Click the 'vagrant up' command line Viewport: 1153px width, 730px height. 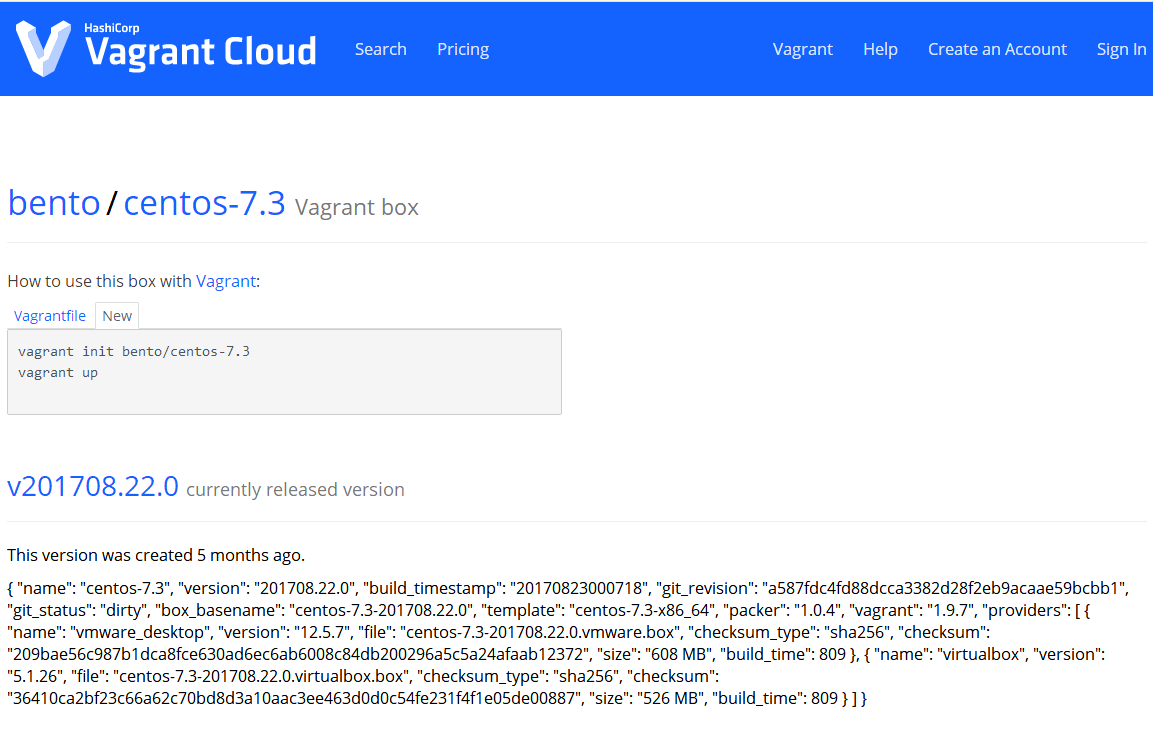(58, 372)
